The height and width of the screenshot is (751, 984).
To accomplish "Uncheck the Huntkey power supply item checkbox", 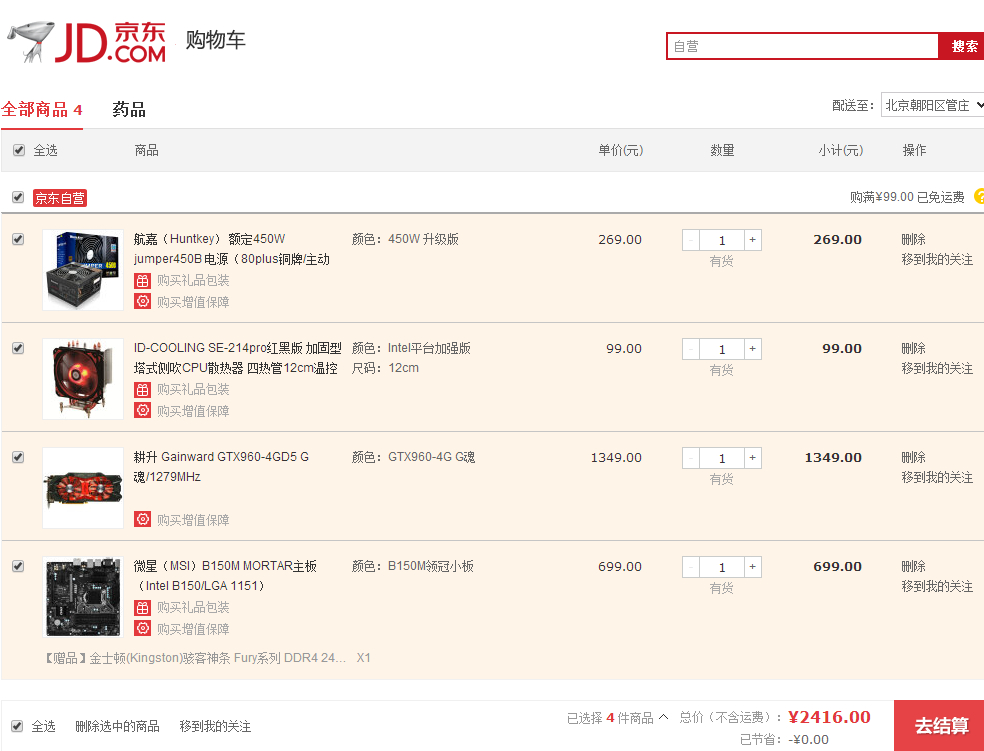I will point(18,240).
